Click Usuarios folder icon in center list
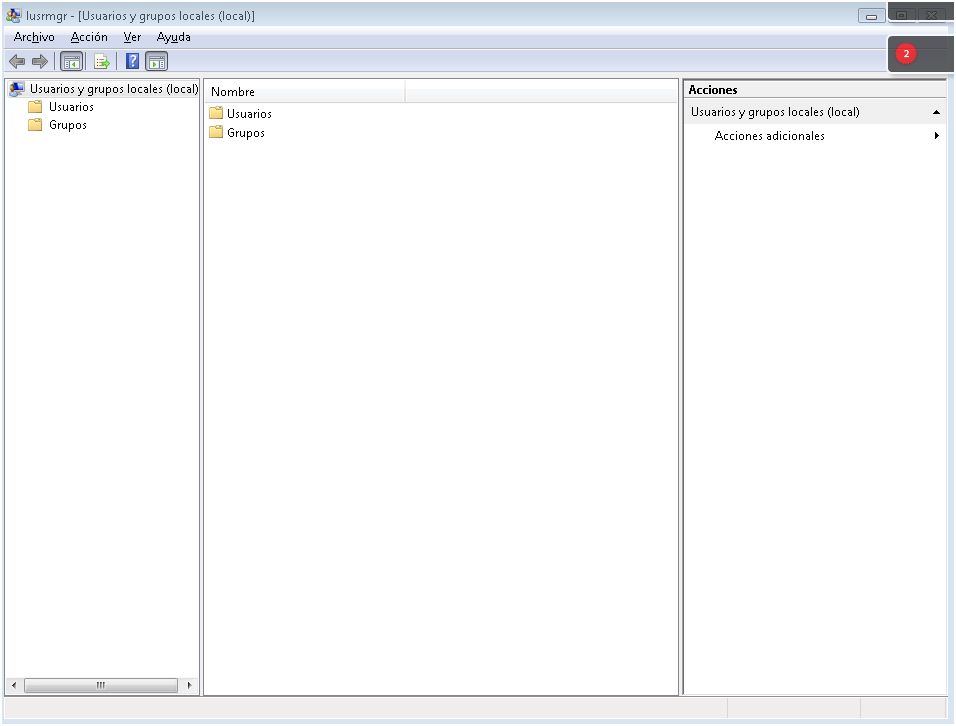This screenshot has width=956, height=726. [216, 114]
